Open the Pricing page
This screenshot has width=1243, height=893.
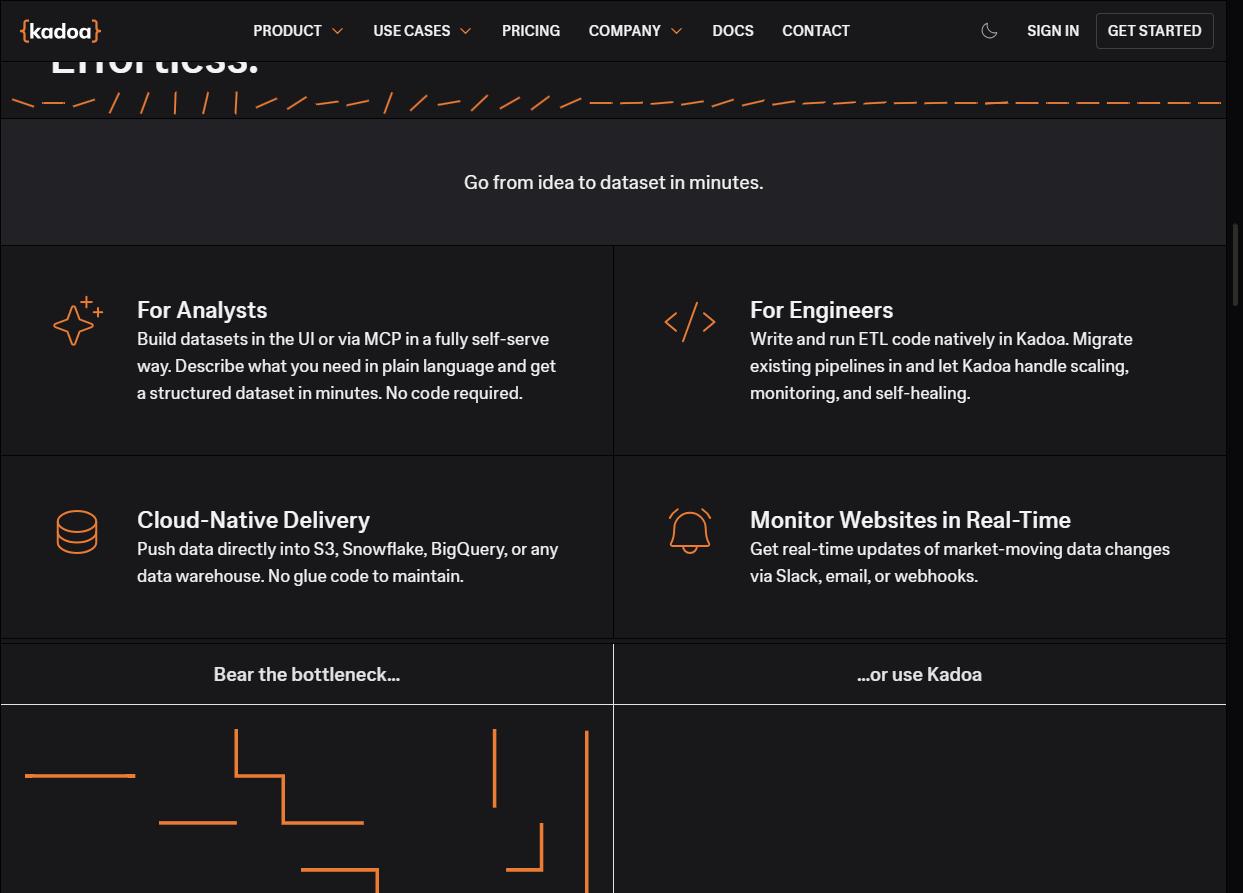531,31
